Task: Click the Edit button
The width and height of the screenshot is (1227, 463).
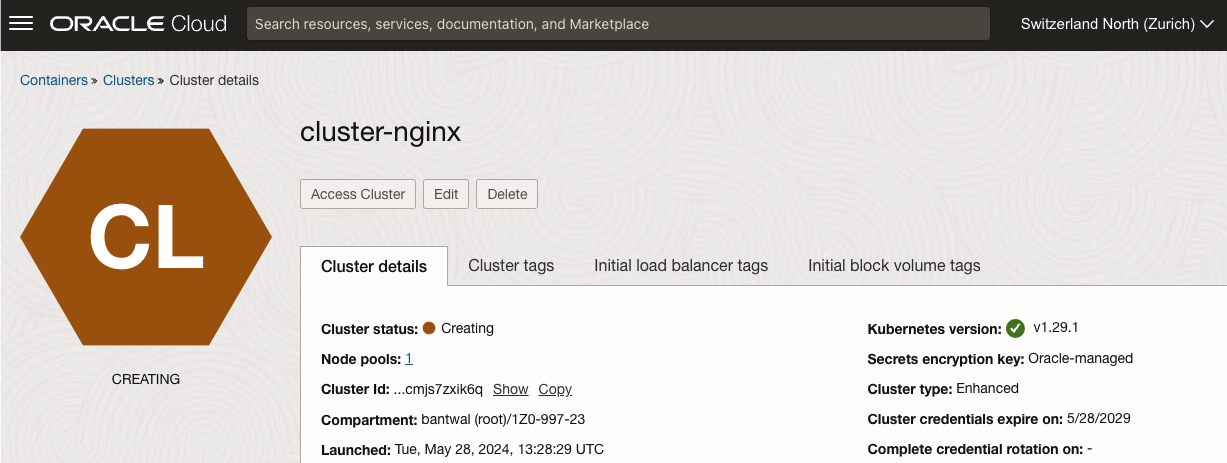Action: 446,194
